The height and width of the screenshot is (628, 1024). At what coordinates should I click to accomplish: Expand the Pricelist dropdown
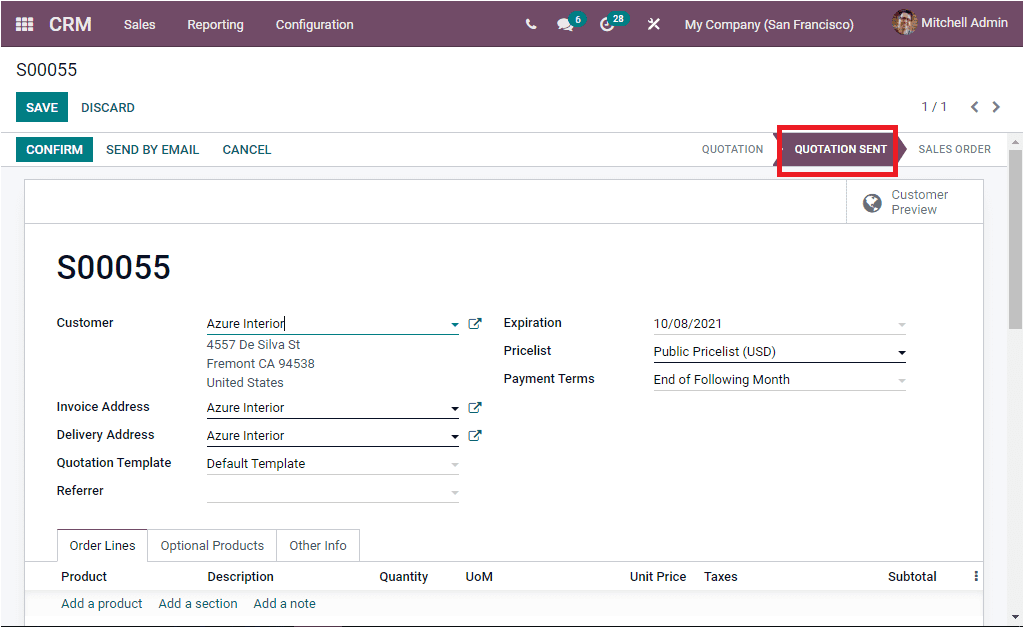coord(901,352)
